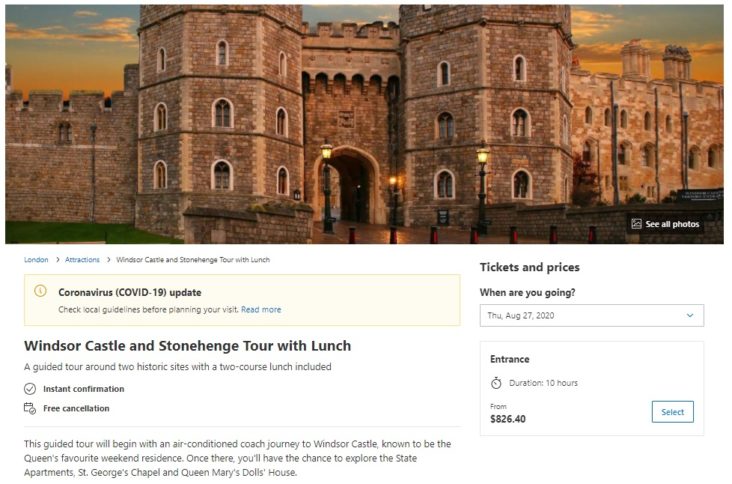Click the $826.40 price in the Entrance card
Image resolution: width=732 pixels, height=484 pixels.
click(508, 419)
